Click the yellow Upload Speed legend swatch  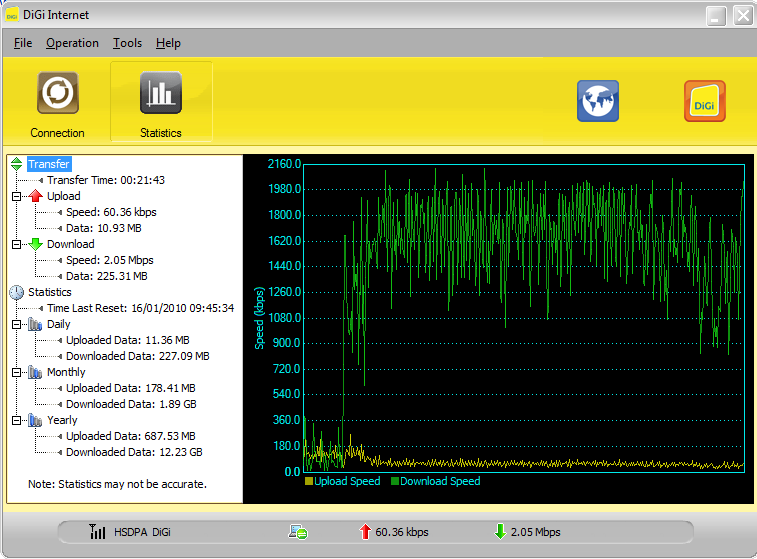click(309, 482)
